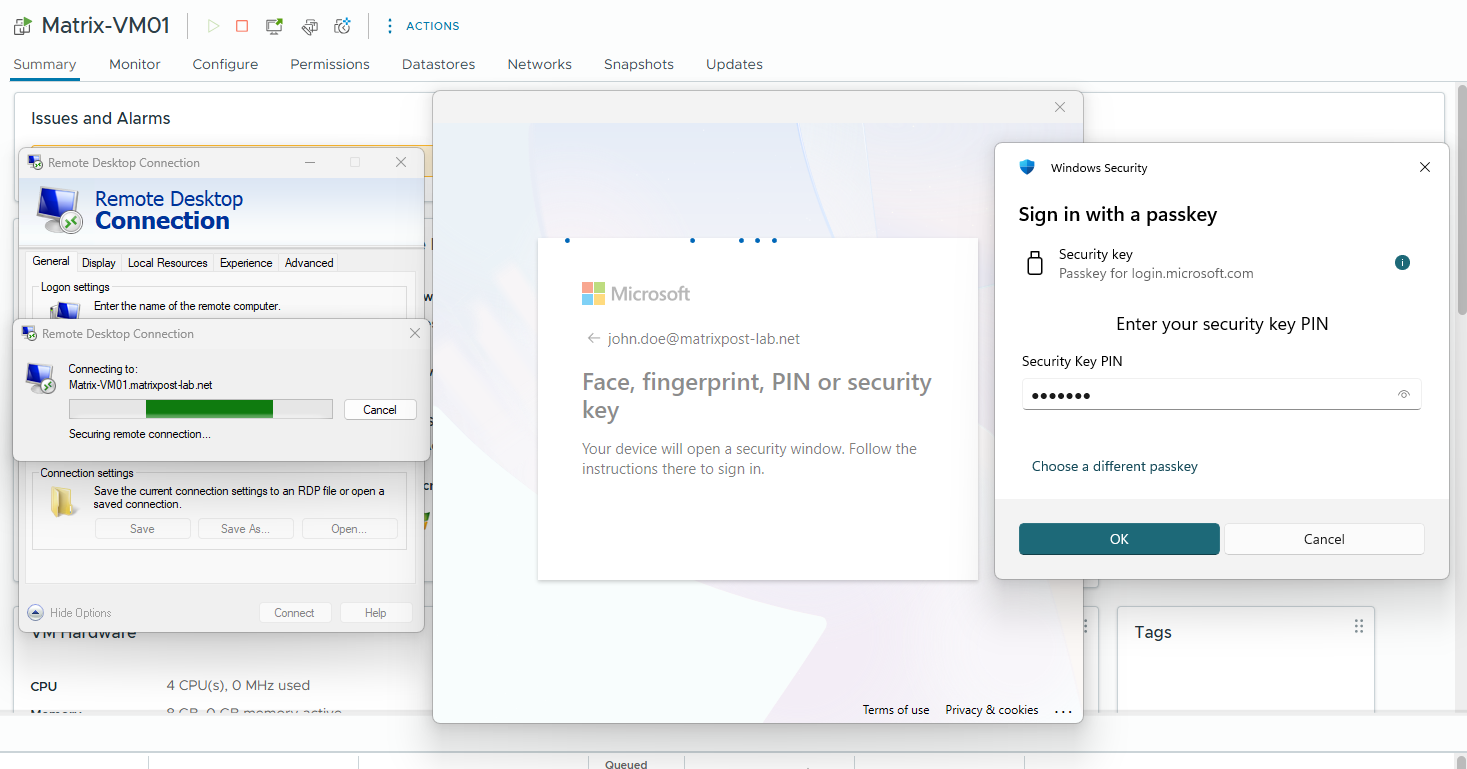Click the vSphere page vertical scrollbar
This screenshot has height=769, width=1467.
point(1460,200)
